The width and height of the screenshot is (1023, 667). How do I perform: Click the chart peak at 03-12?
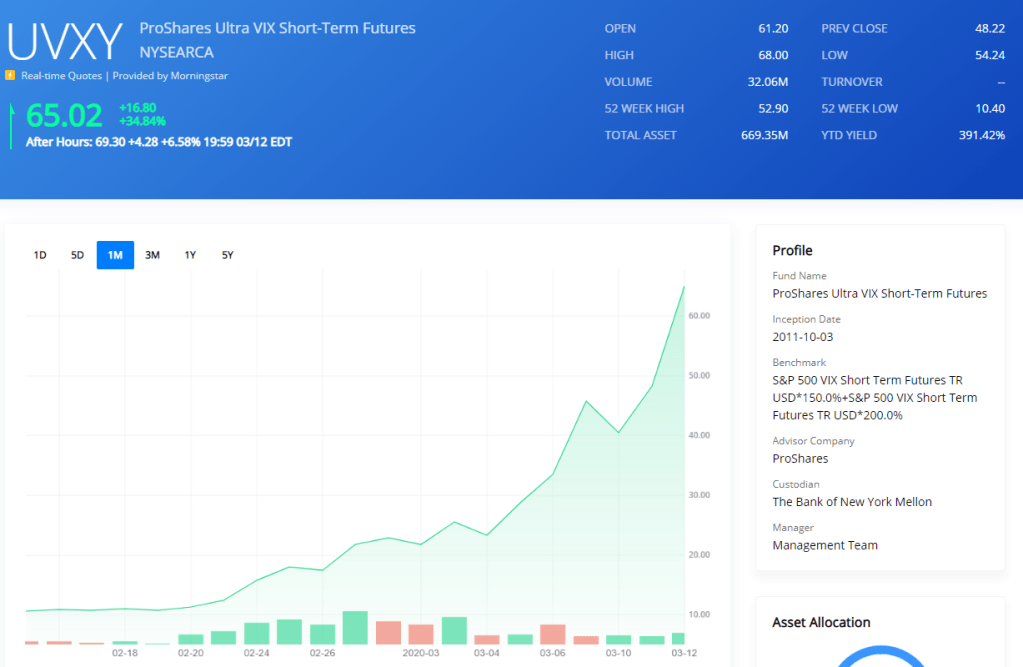pyautogui.click(x=684, y=287)
